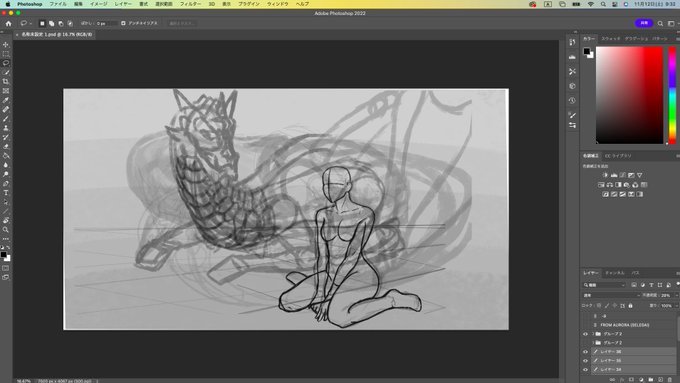680x383 pixels.
Task: Click the foreground color swatch in Color panel
Action: click(x=586, y=51)
